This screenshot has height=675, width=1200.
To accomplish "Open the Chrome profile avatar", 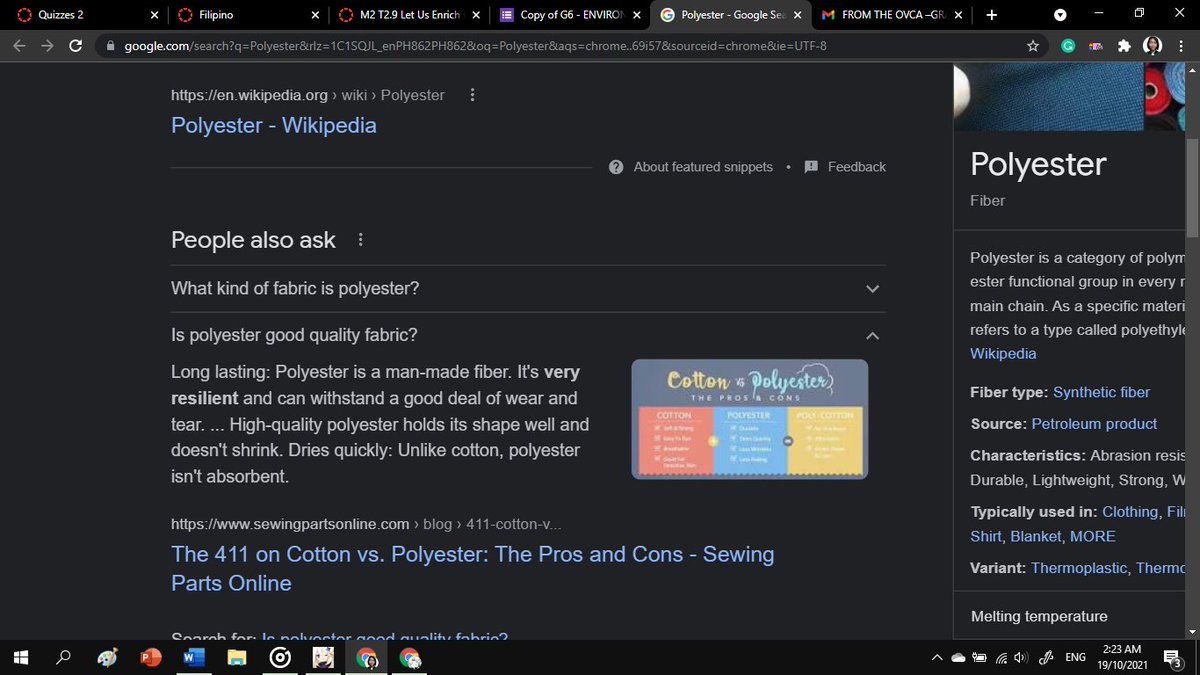I will pyautogui.click(x=1152, y=46).
